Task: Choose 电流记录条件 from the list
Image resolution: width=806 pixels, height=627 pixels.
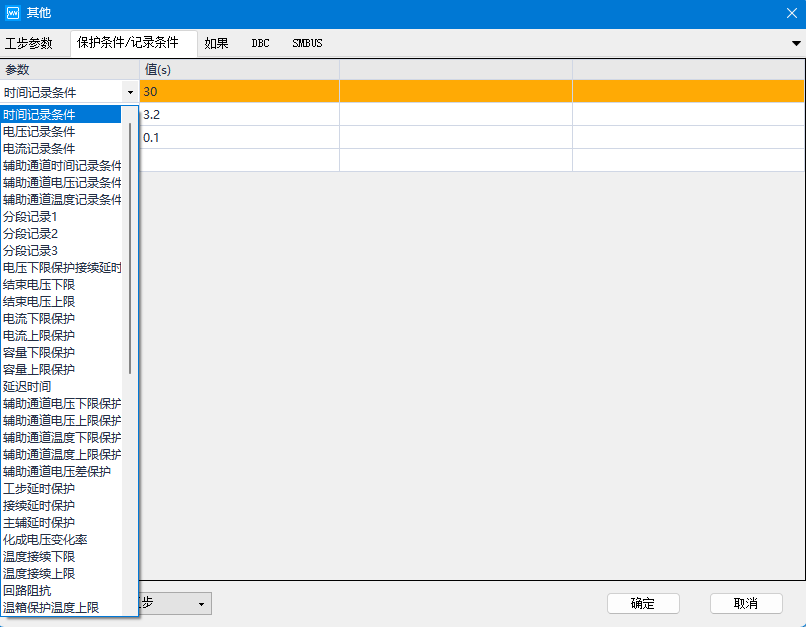Action: [x=61, y=149]
